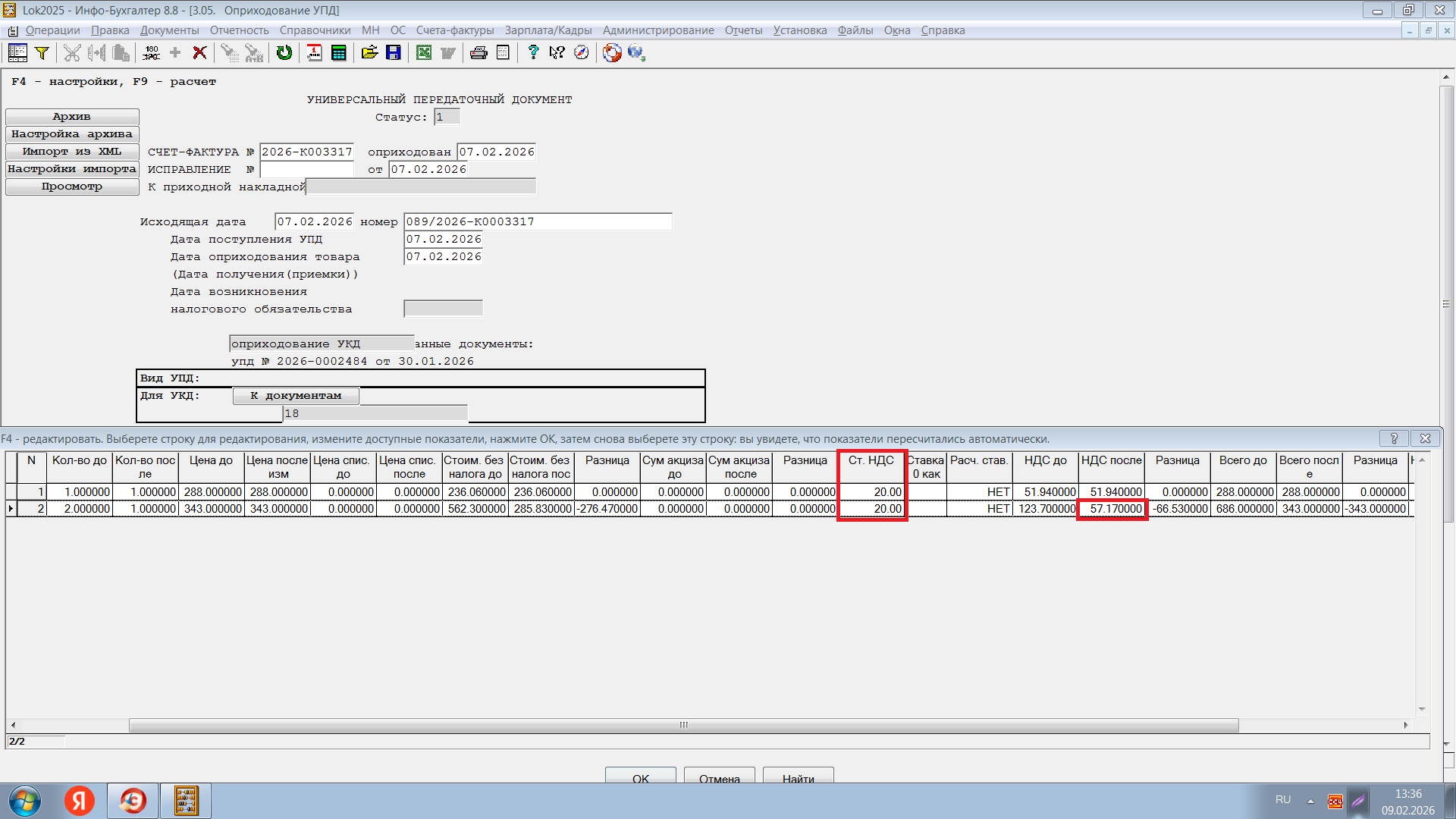The image size is (1456, 819).
Task: Click the Статус input field
Action: (447, 117)
